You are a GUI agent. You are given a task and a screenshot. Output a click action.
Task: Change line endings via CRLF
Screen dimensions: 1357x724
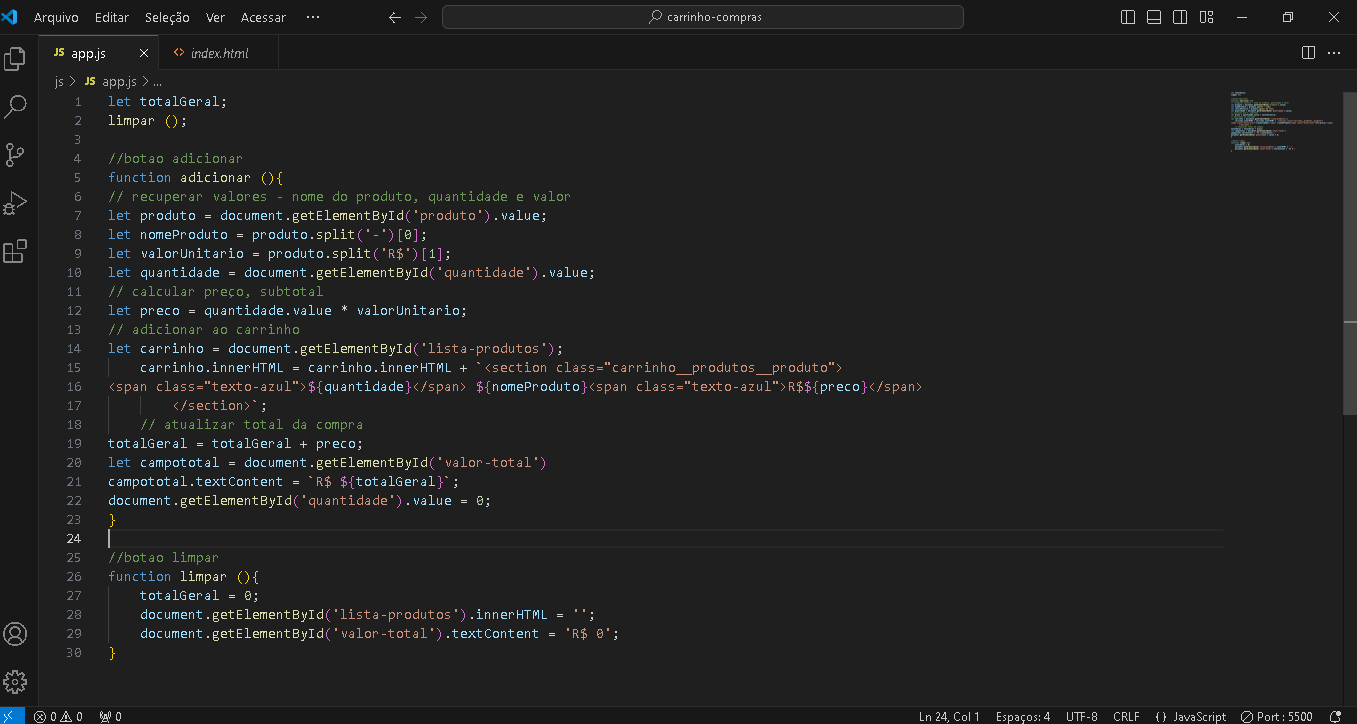pyautogui.click(x=1126, y=716)
